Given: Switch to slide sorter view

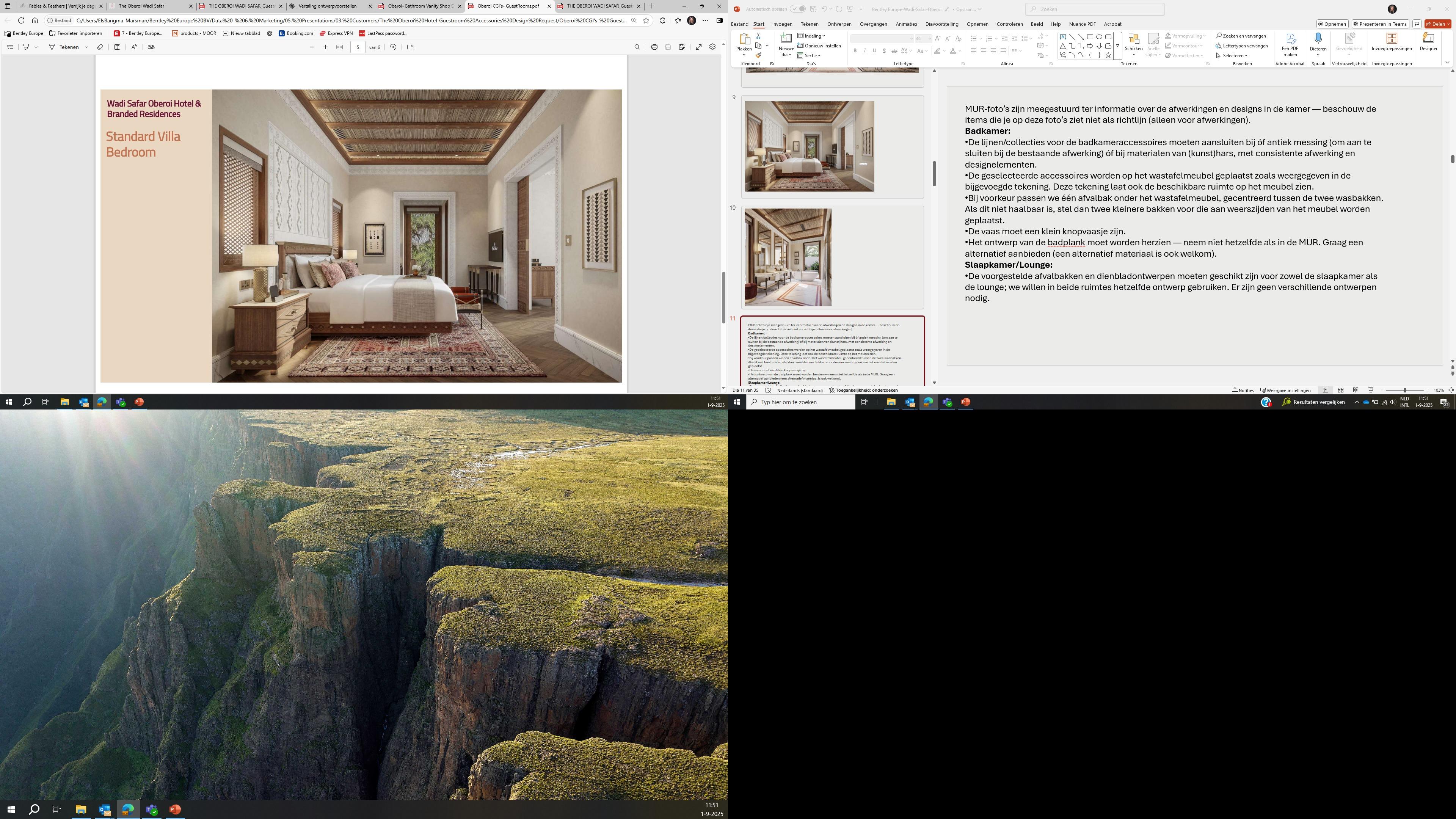Looking at the screenshot, I should coord(1340,390).
